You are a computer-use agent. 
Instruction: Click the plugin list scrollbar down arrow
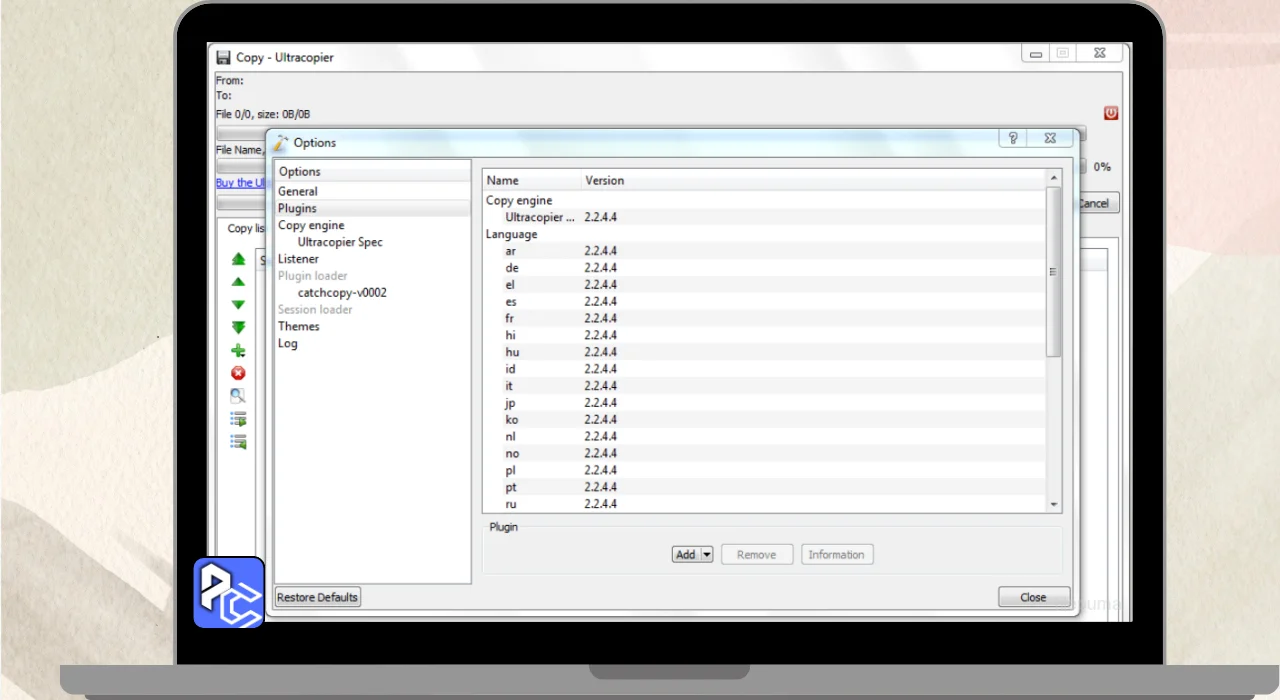(1053, 505)
